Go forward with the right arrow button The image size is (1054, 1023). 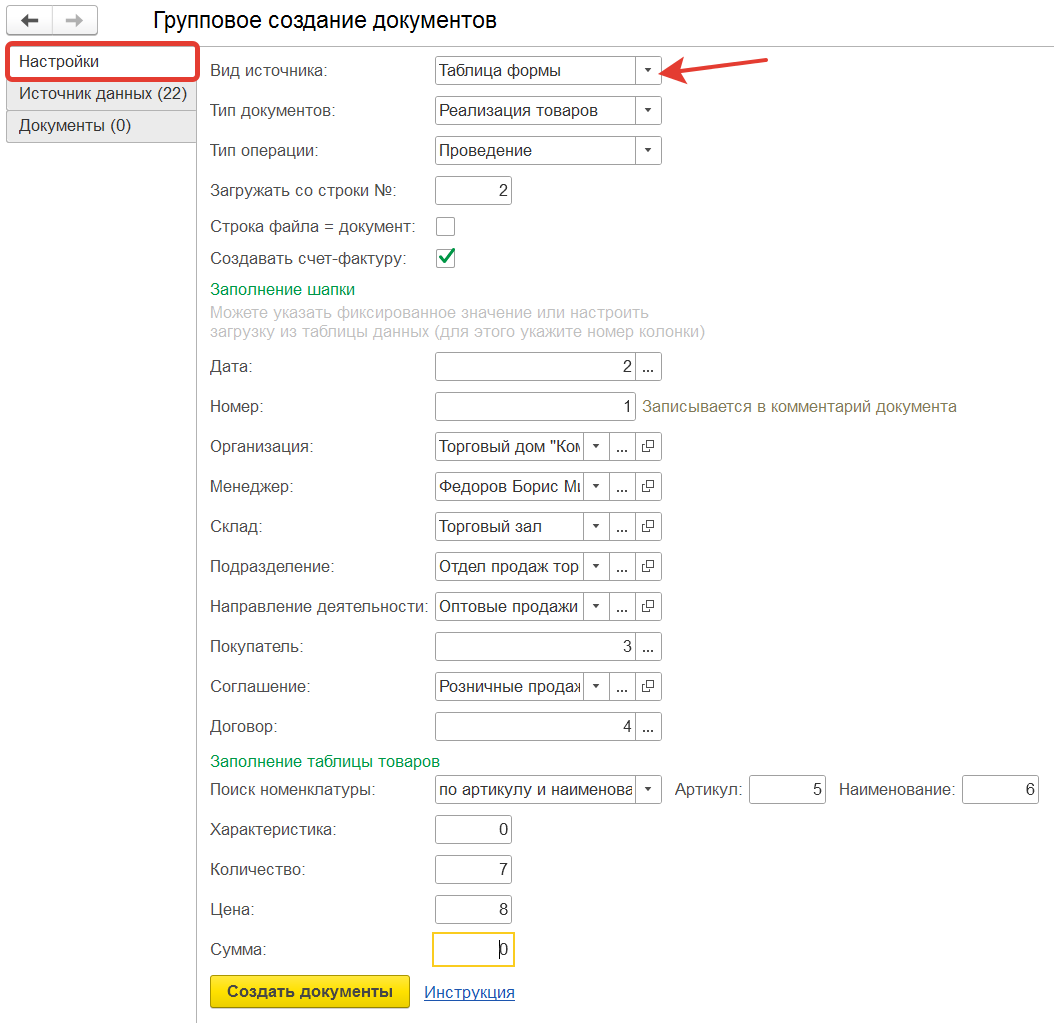click(75, 20)
